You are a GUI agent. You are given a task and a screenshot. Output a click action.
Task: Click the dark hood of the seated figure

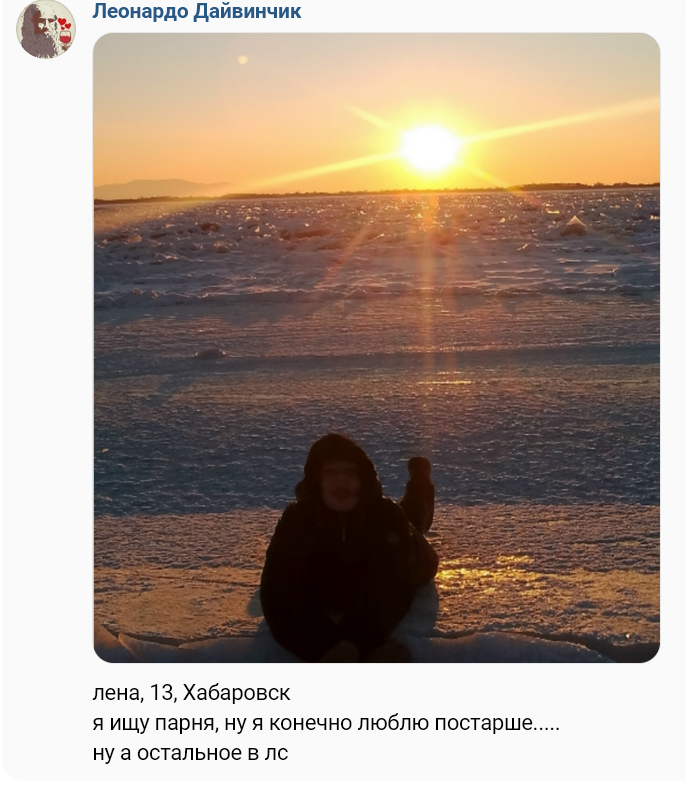pos(339,455)
